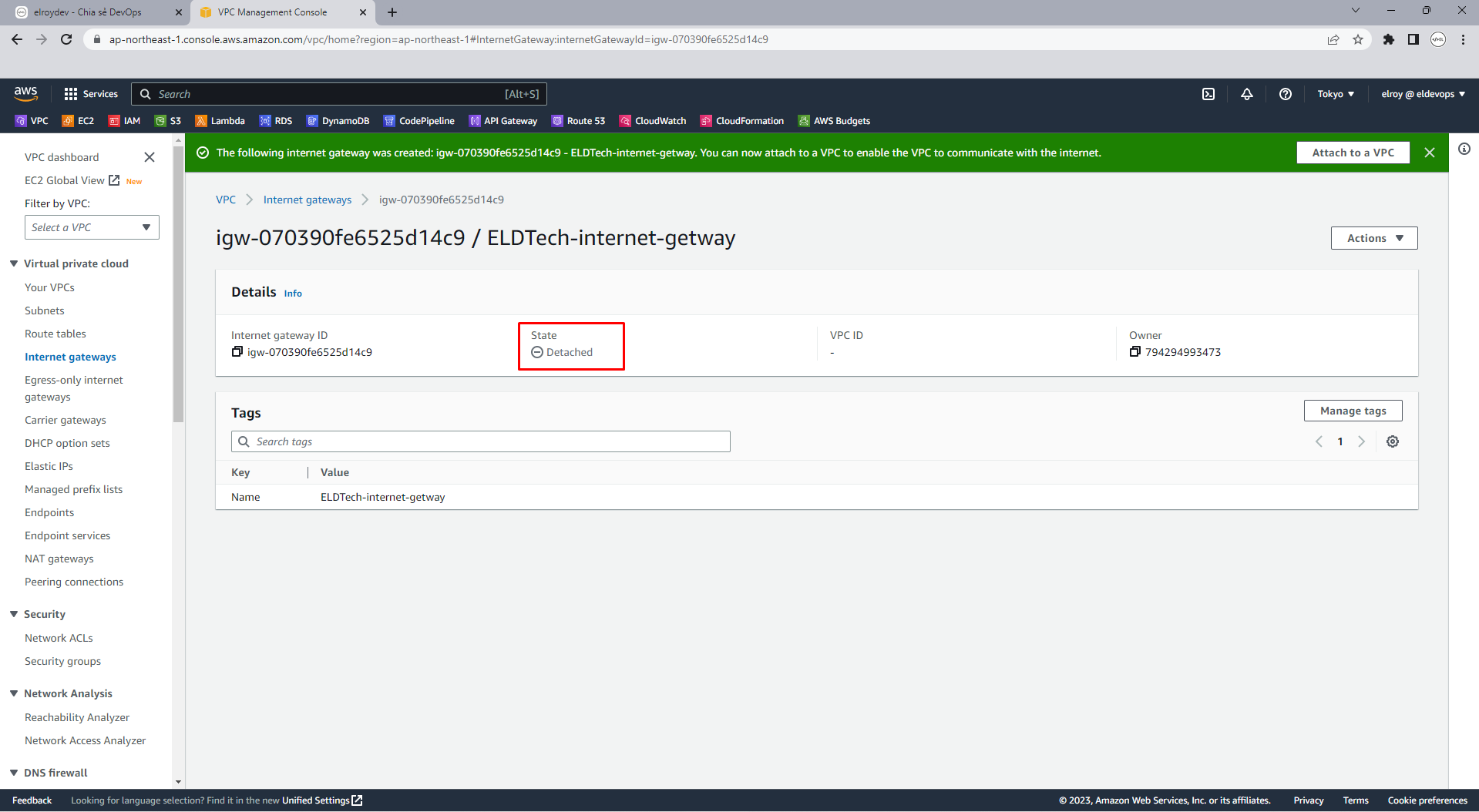The image size is (1479, 812).
Task: Open the elroy @ eldevops account menu
Action: tap(1423, 94)
